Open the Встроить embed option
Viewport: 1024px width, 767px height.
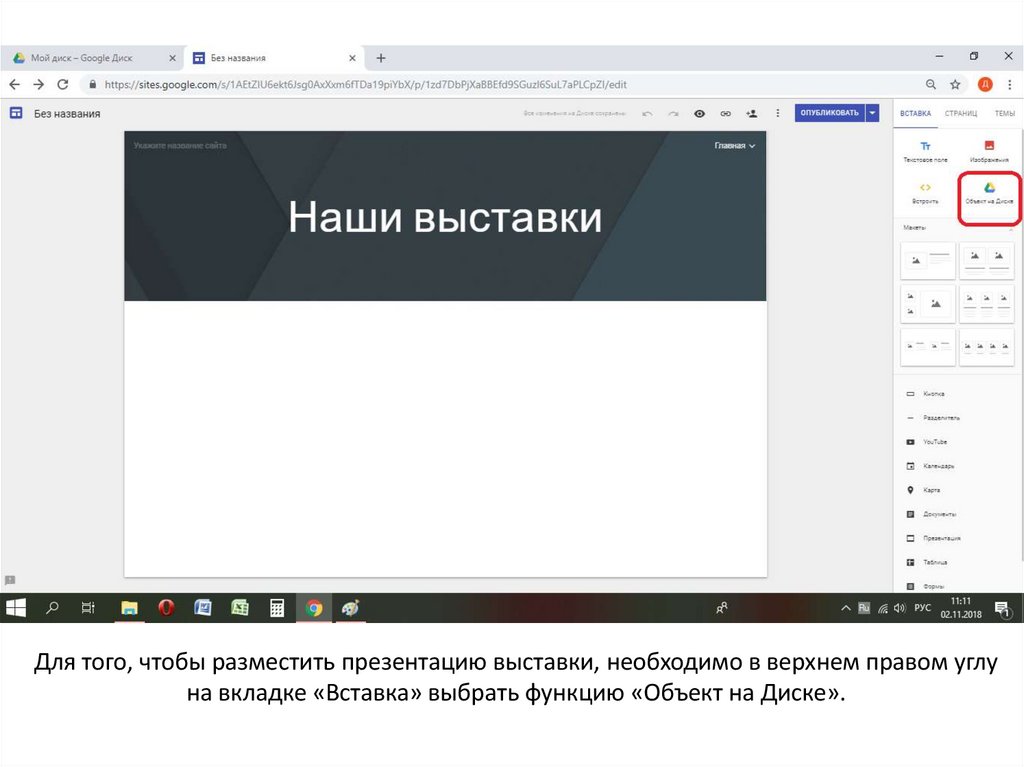coord(925,193)
